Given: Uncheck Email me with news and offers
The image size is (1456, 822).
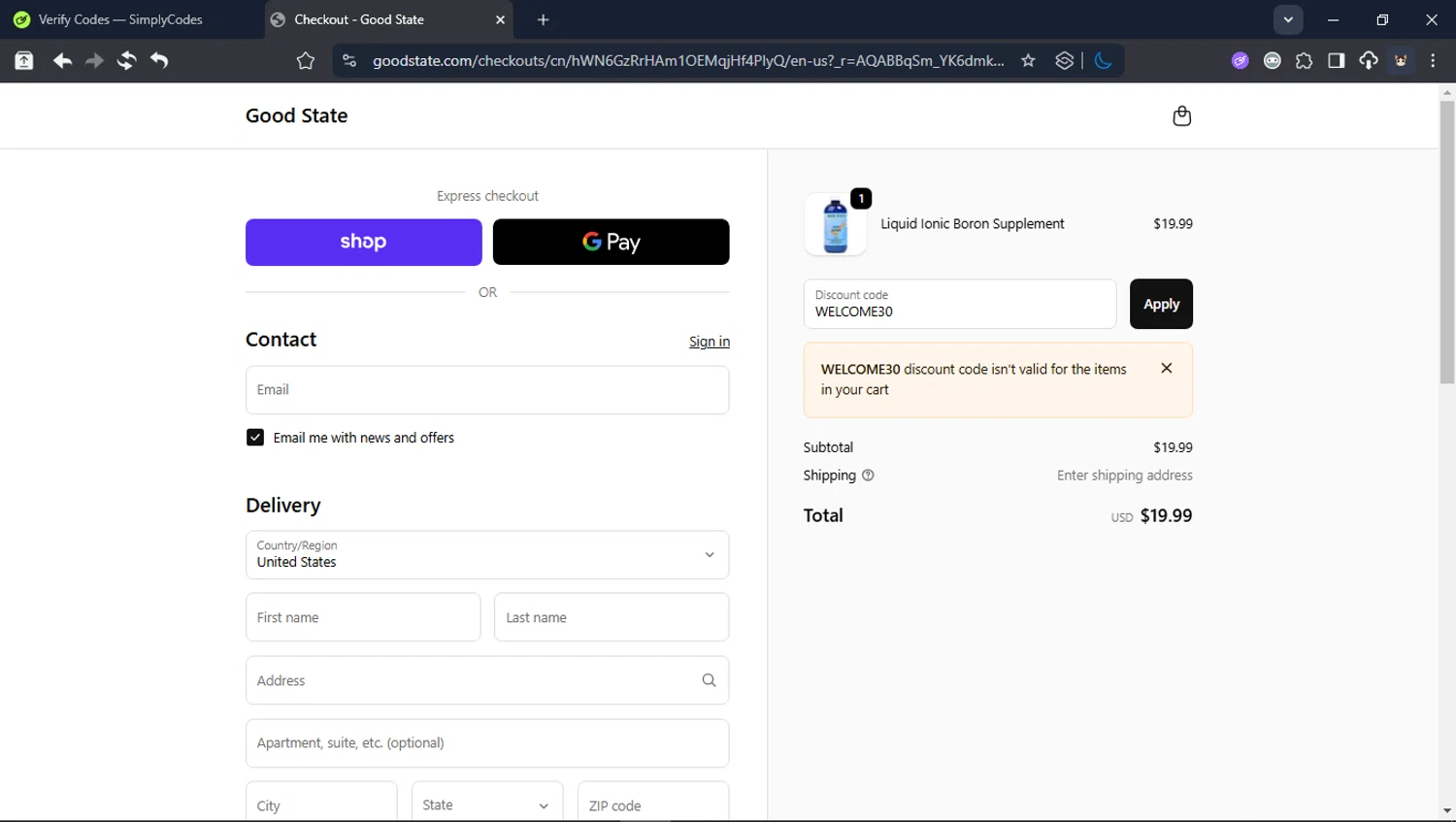Looking at the screenshot, I should pos(255,438).
